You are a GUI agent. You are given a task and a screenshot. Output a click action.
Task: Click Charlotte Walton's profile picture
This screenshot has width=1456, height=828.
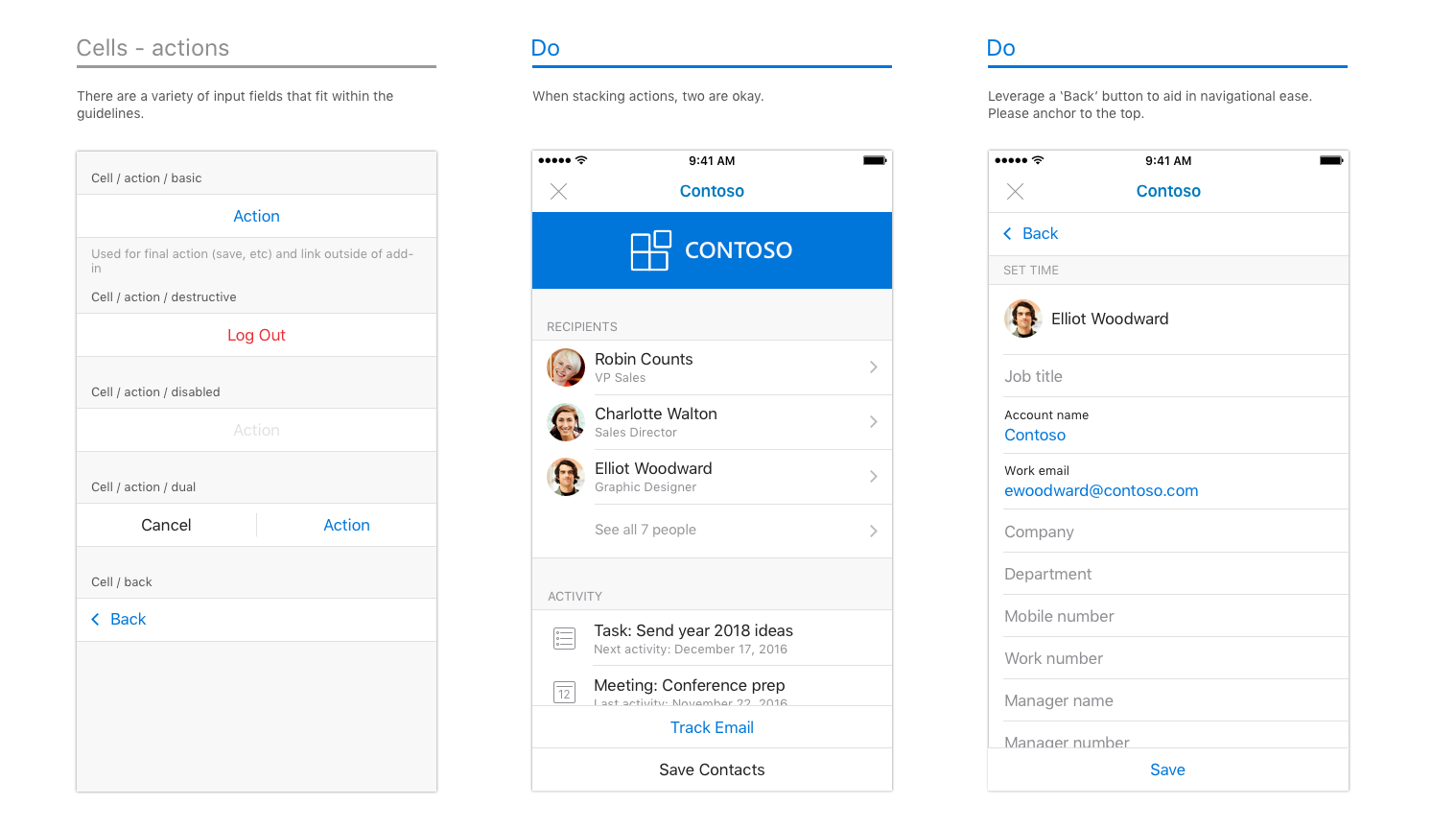pos(566,422)
